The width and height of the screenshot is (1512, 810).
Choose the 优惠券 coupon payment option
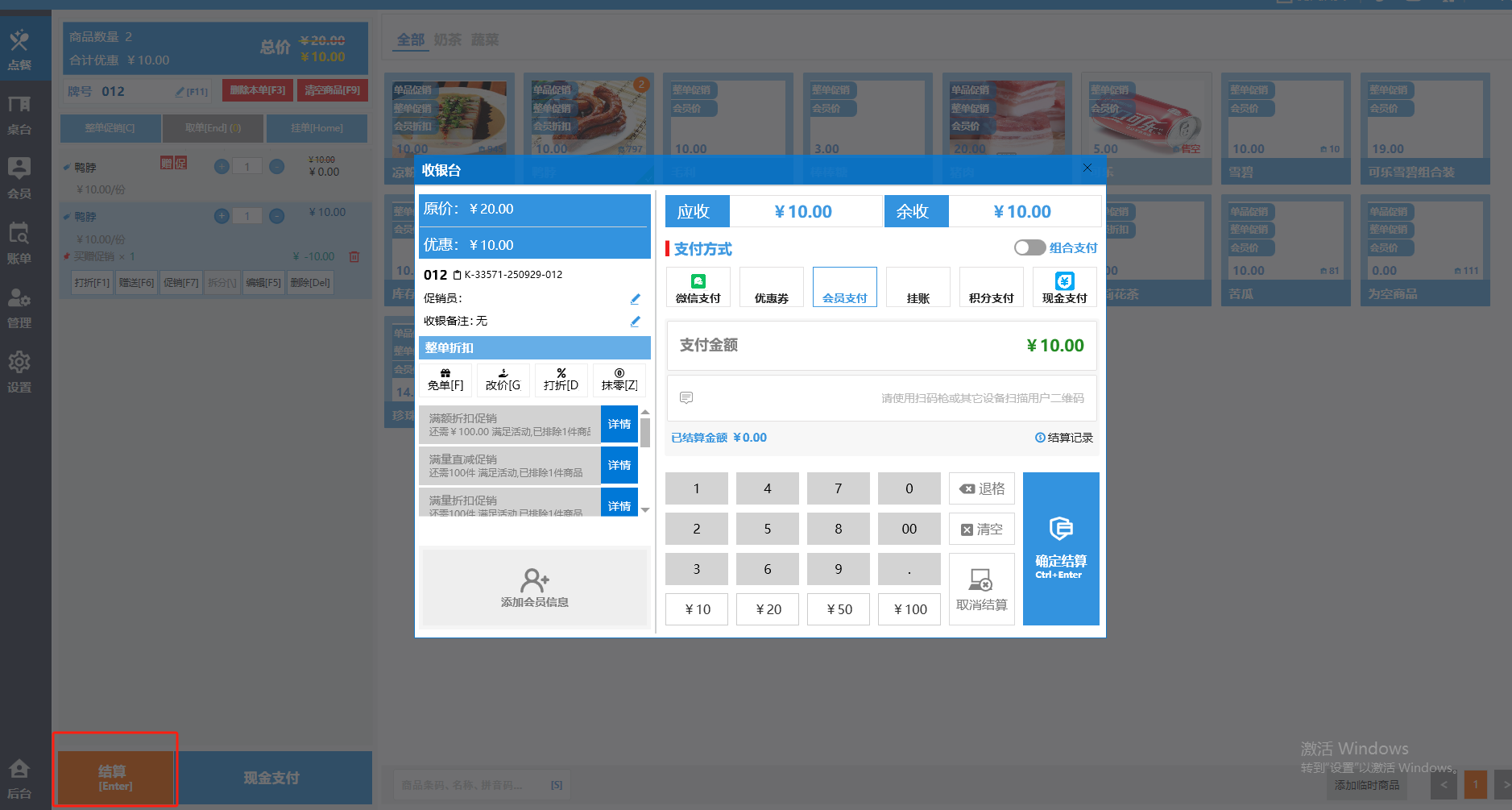[x=771, y=288]
